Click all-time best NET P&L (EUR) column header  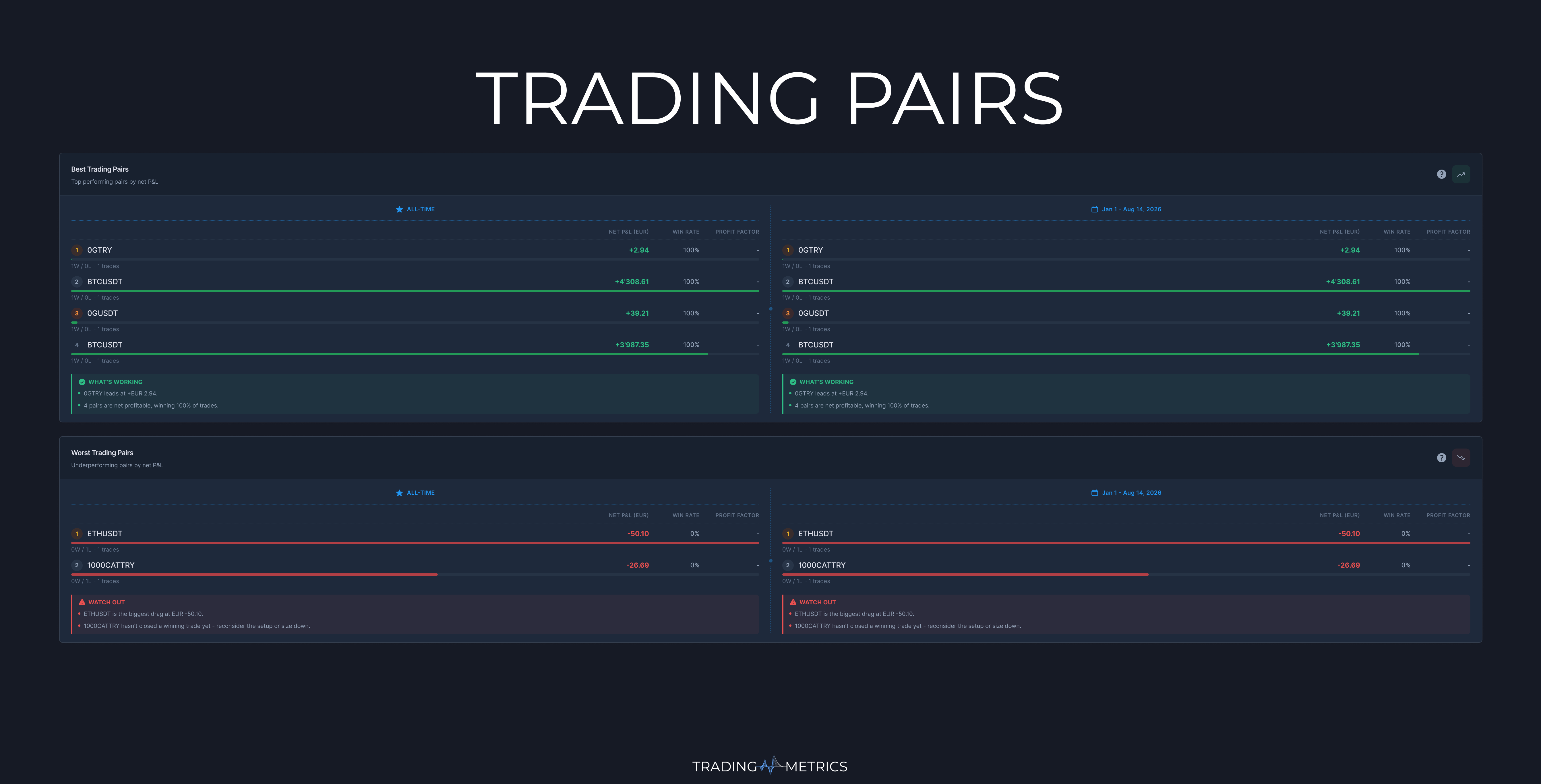pyautogui.click(x=628, y=232)
